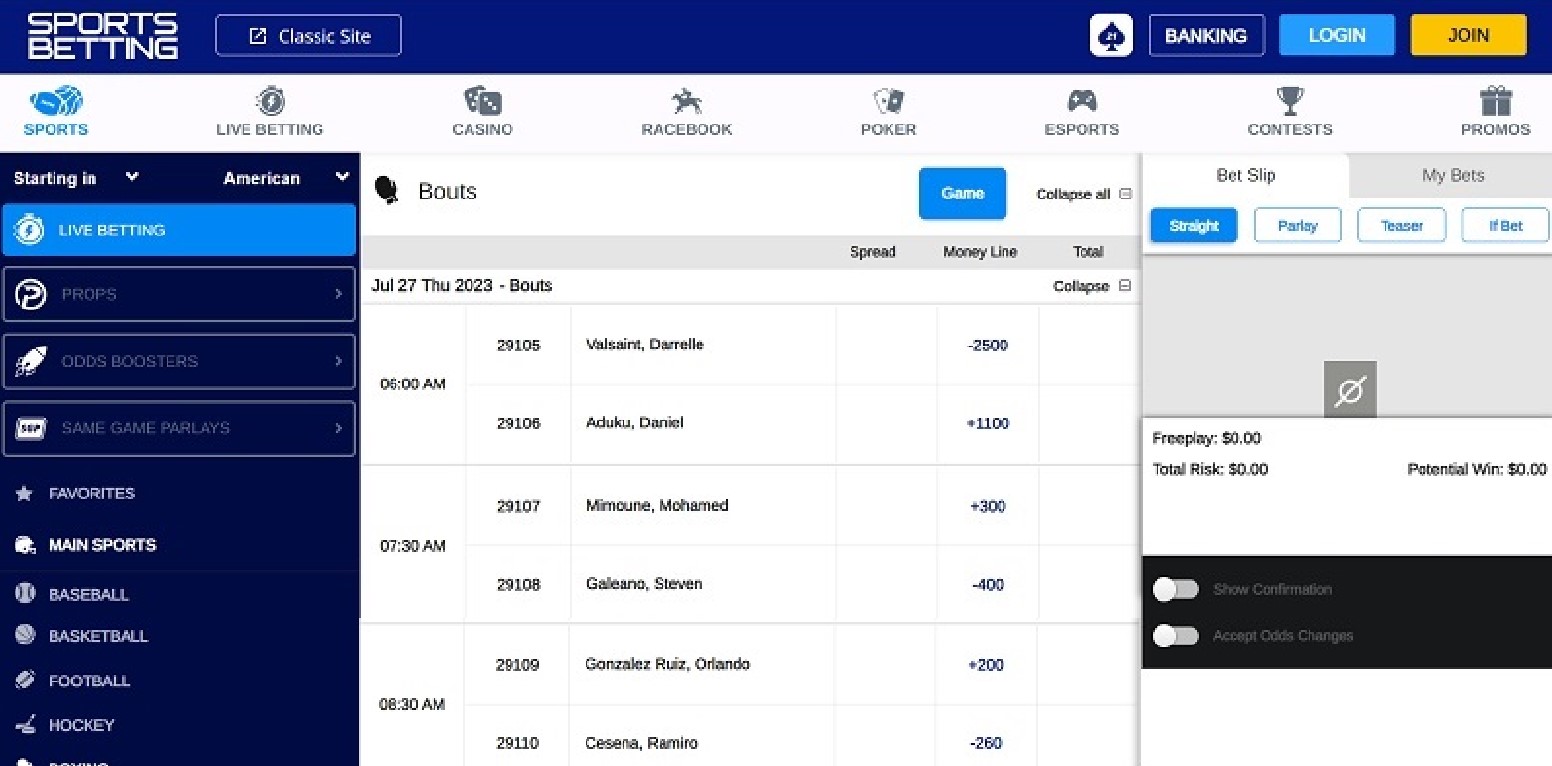Open Contests trophy icon
The width and height of the screenshot is (1552, 766).
click(x=1289, y=101)
